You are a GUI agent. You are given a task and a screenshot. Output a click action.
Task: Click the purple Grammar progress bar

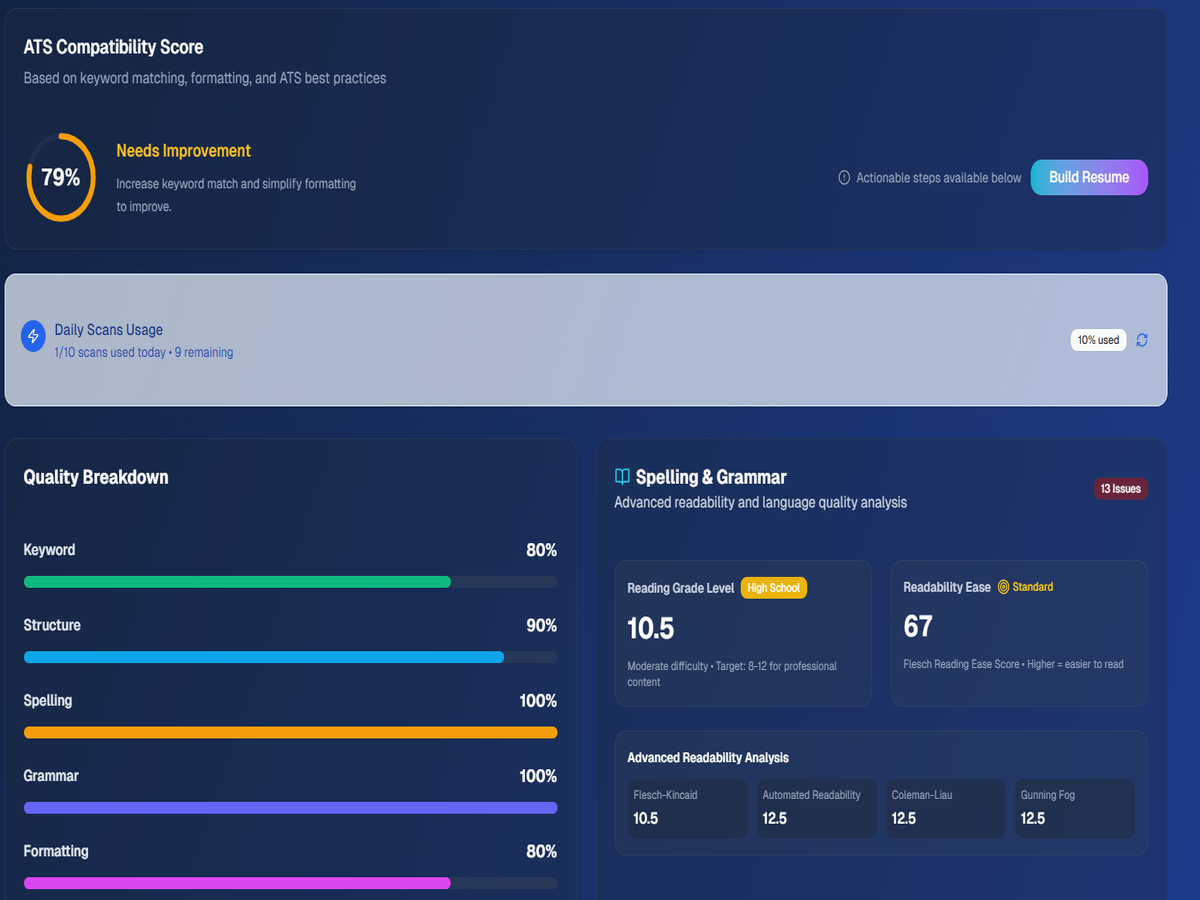tap(290, 808)
